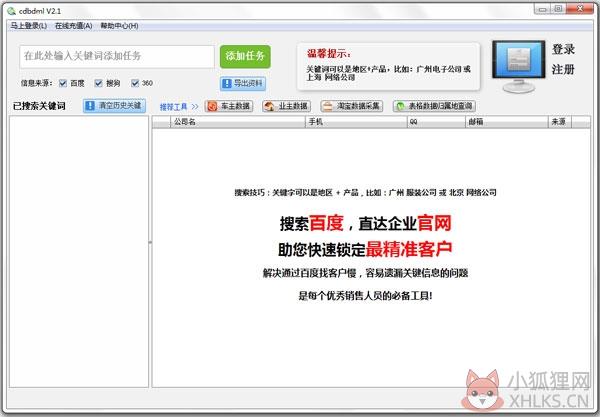Click the 清空历史关键 button
Image resolution: width=600 pixels, height=417 pixels.
coord(114,106)
